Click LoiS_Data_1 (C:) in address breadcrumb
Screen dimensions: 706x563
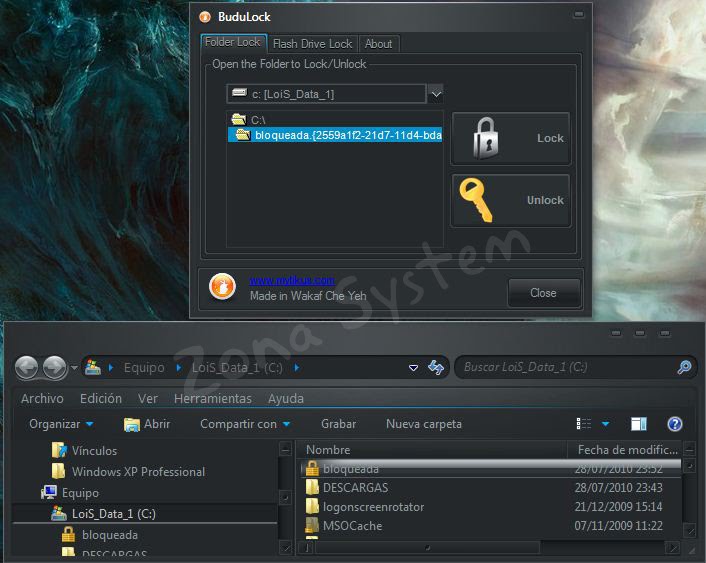237,368
